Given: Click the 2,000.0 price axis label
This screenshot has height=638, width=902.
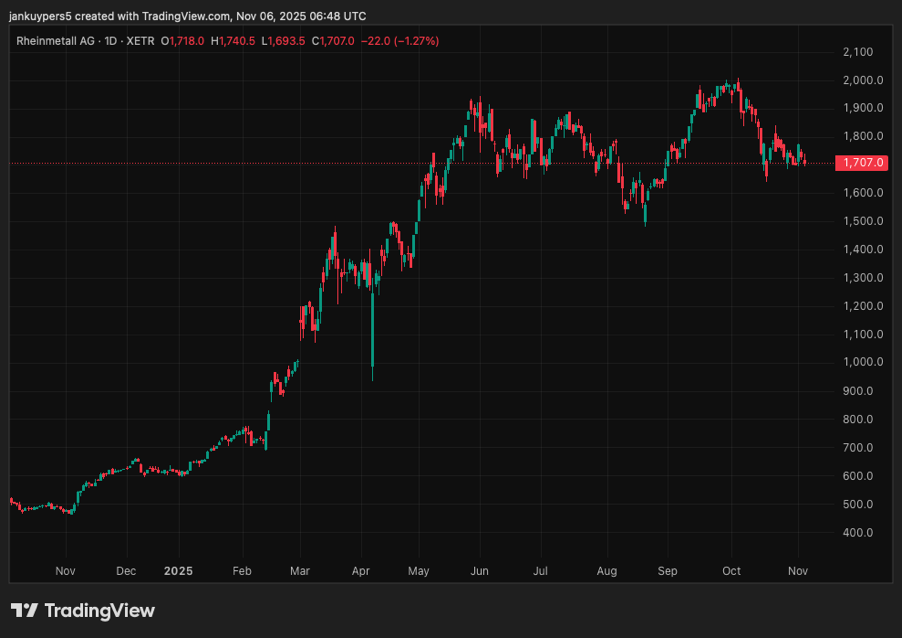Looking at the screenshot, I should 863,80.
